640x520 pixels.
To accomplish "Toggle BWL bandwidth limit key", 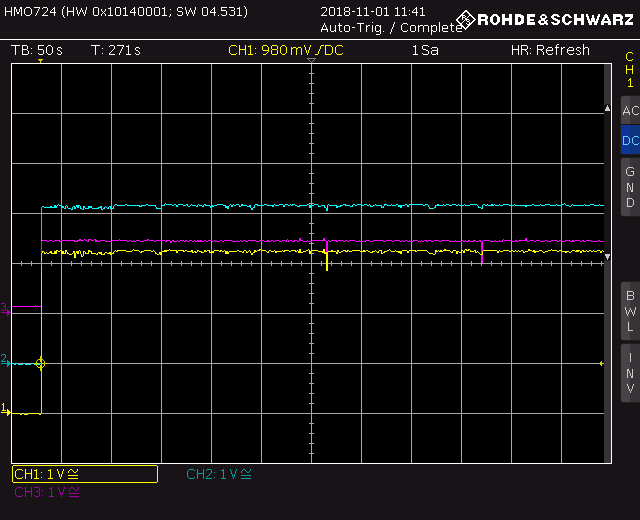I will 630,311.
